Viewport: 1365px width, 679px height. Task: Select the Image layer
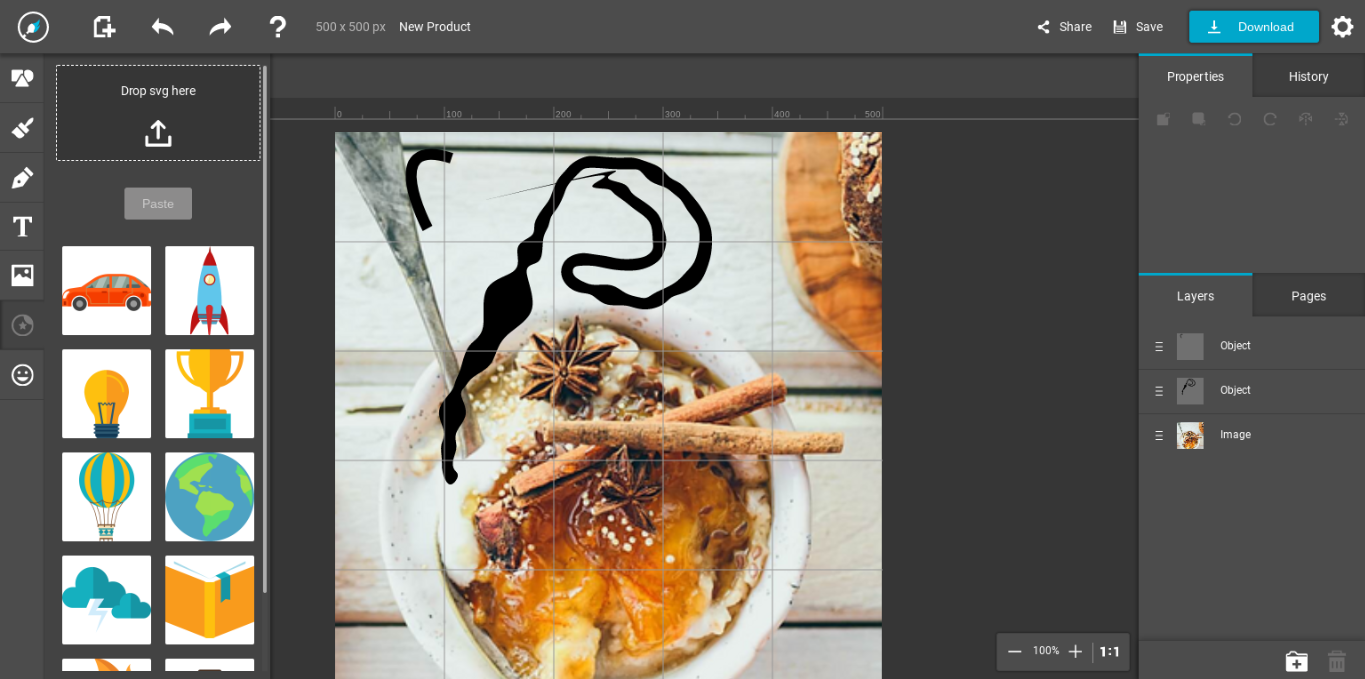click(1252, 435)
